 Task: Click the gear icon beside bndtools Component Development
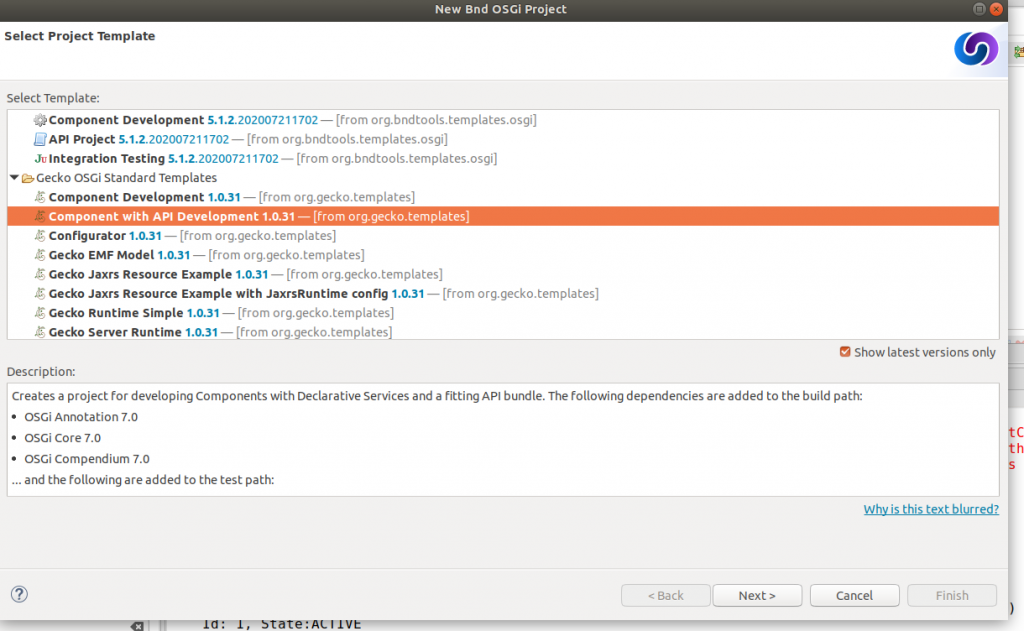coord(40,120)
